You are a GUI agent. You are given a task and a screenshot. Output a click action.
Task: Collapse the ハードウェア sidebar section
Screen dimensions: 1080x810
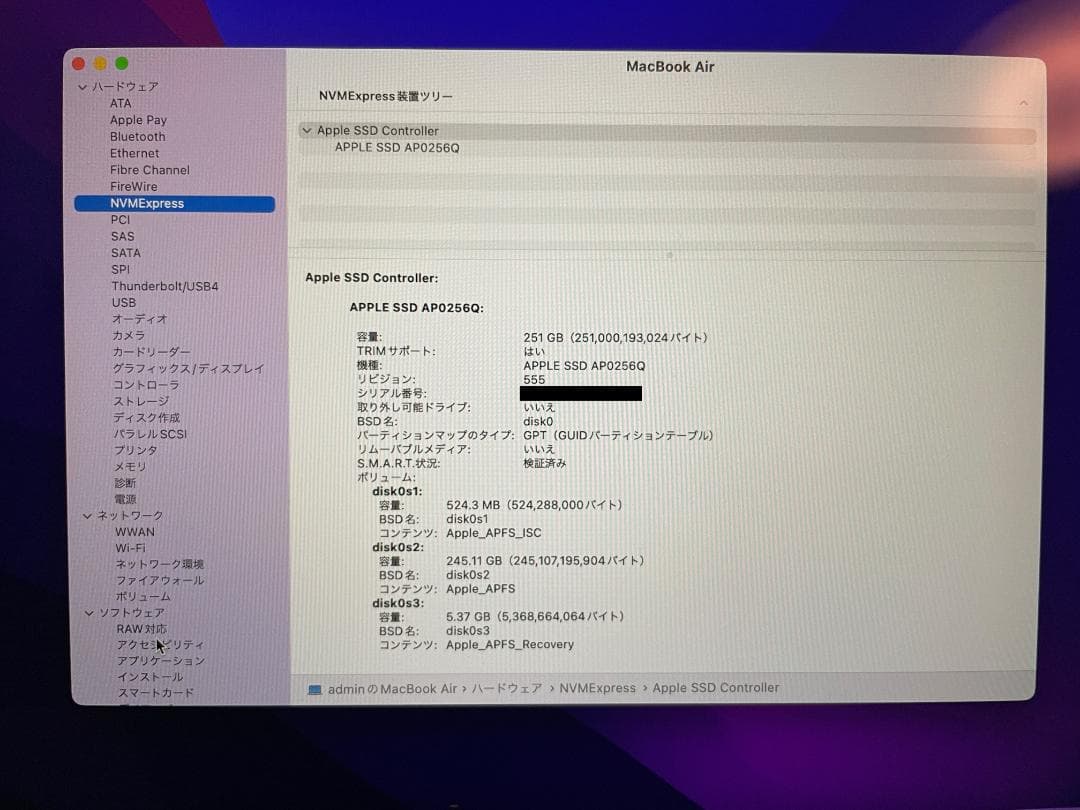click(x=83, y=87)
